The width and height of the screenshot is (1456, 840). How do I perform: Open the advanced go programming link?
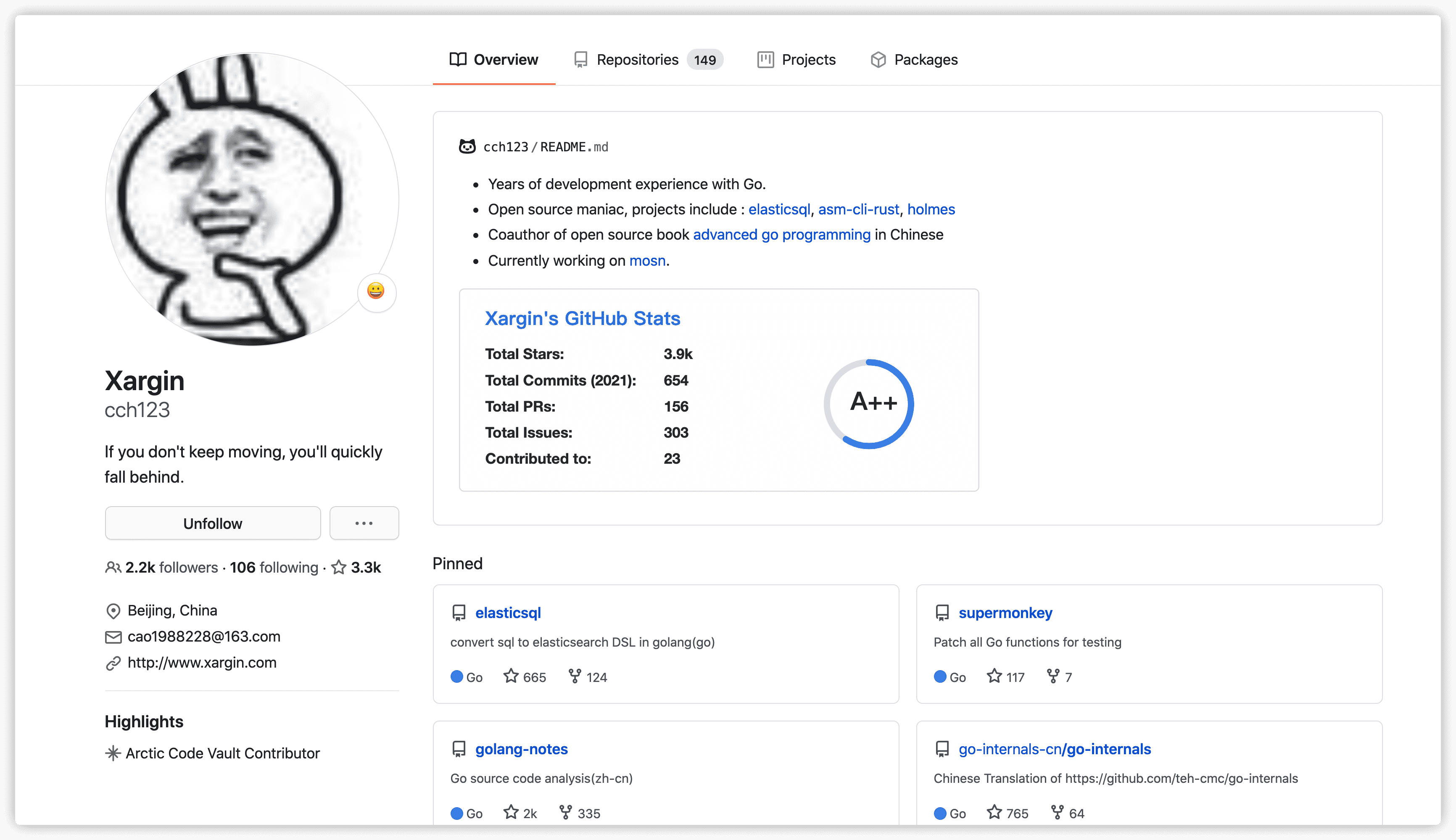[x=781, y=235]
